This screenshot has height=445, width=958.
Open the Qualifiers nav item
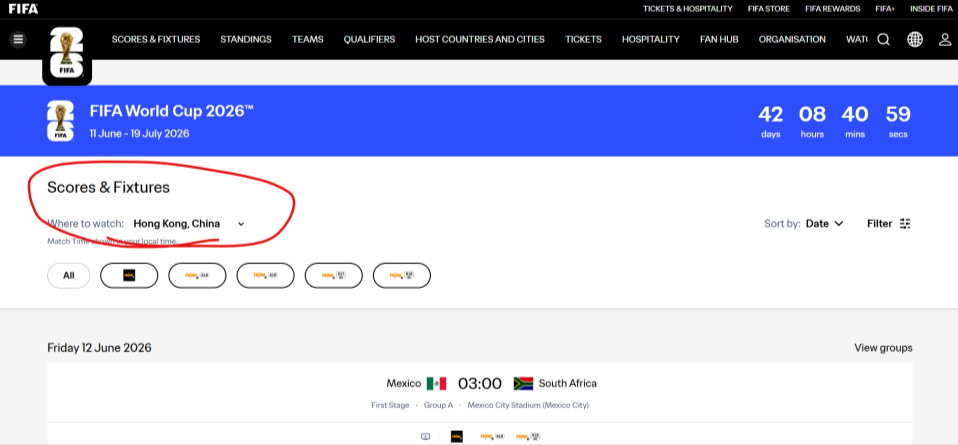pyautogui.click(x=369, y=39)
